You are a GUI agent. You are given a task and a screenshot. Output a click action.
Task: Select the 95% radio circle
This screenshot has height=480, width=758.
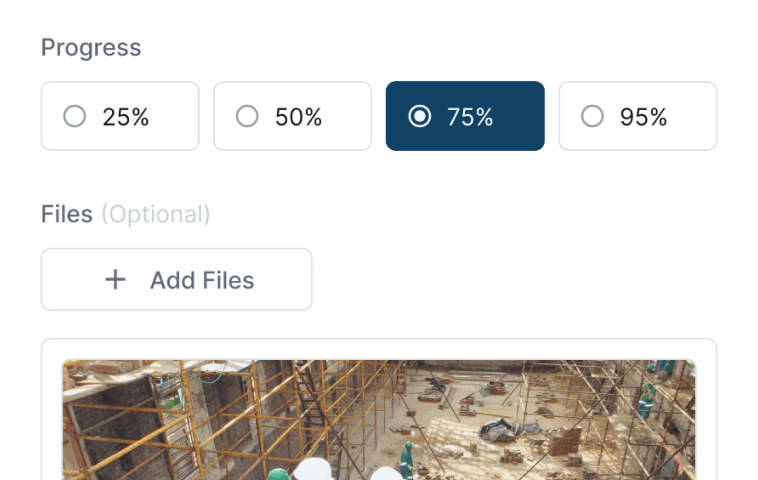pos(592,116)
